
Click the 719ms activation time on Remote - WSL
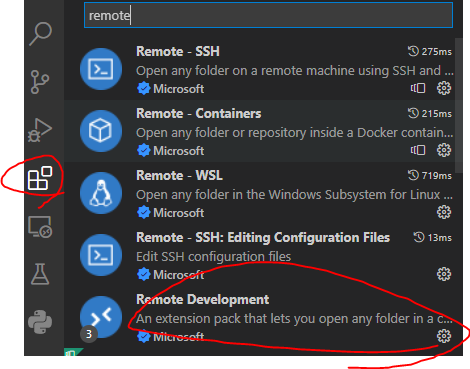430,176
